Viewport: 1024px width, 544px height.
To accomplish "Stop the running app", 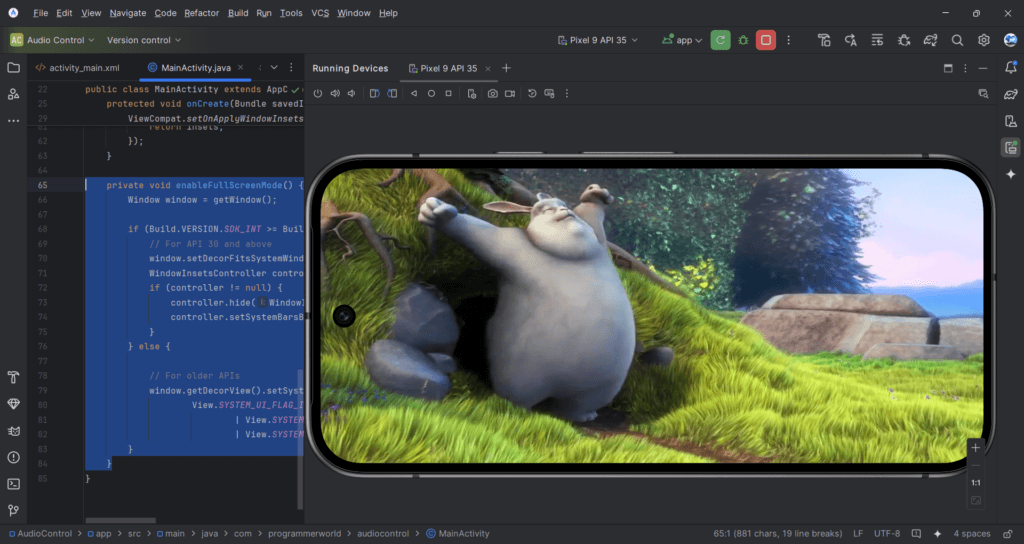I will (766, 40).
